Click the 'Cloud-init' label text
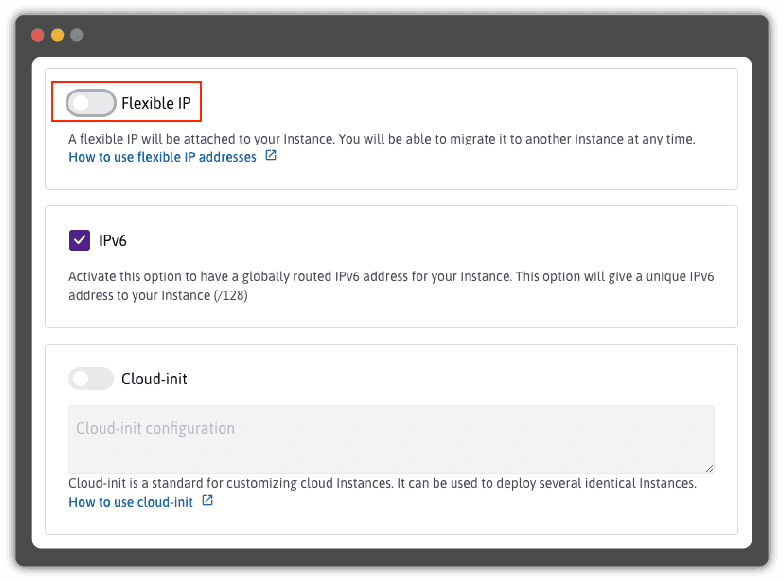784x582 pixels. [154, 378]
